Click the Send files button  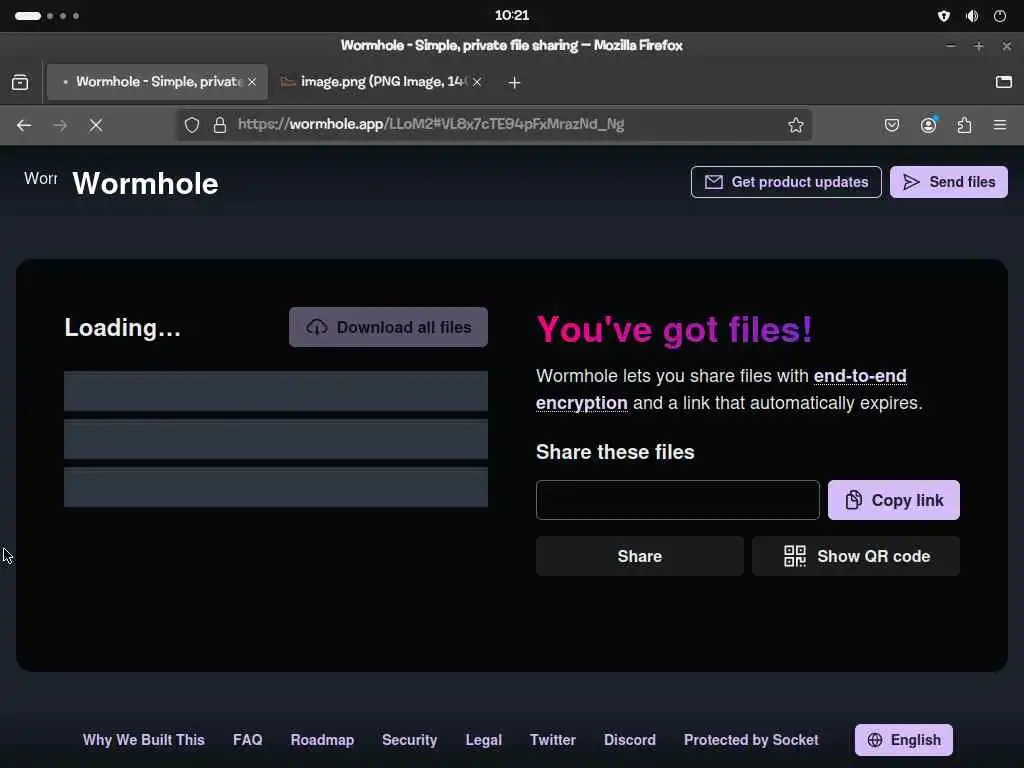[x=948, y=182]
